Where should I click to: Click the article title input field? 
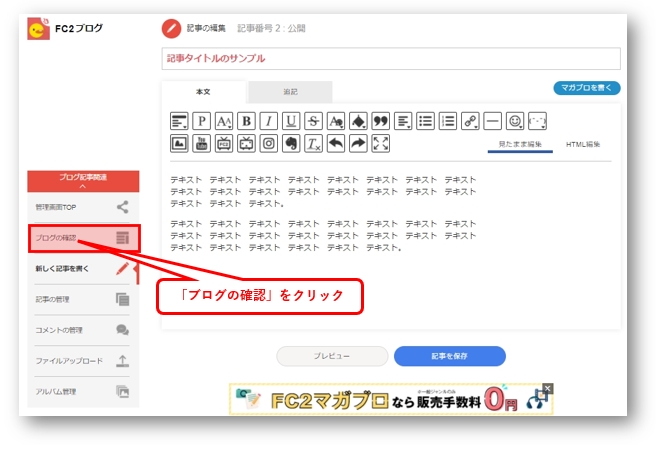[391, 59]
